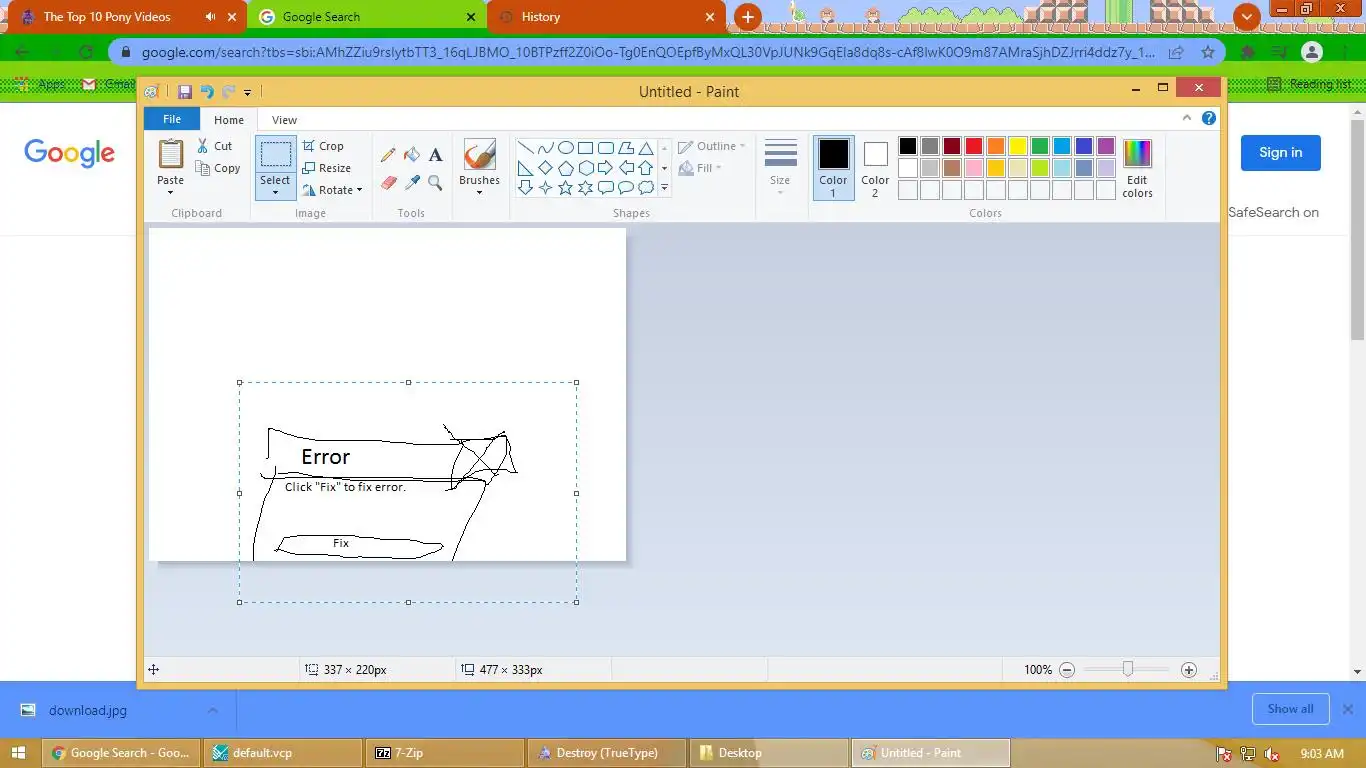Choose the Cloud callout shape

(646, 188)
